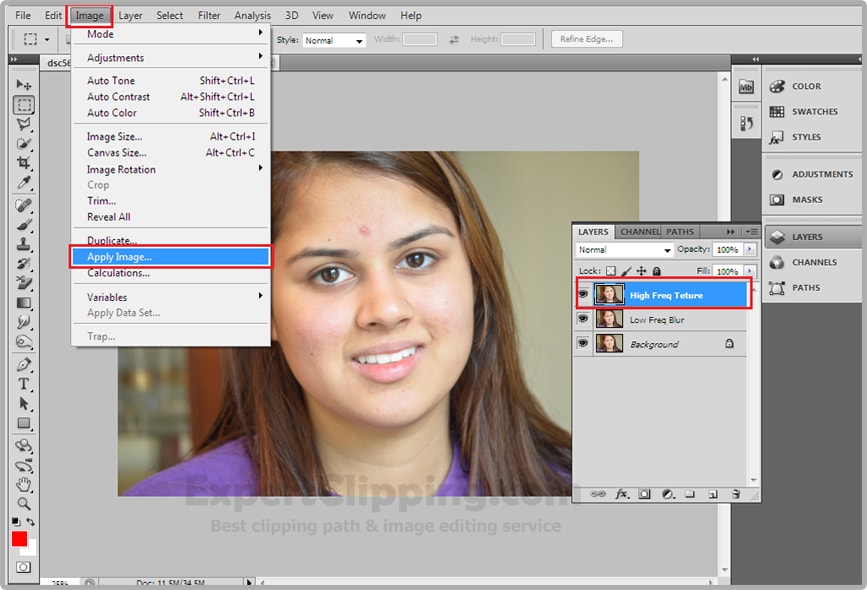The width and height of the screenshot is (867, 590).
Task: Switch to the Paths tab
Action: (x=680, y=232)
